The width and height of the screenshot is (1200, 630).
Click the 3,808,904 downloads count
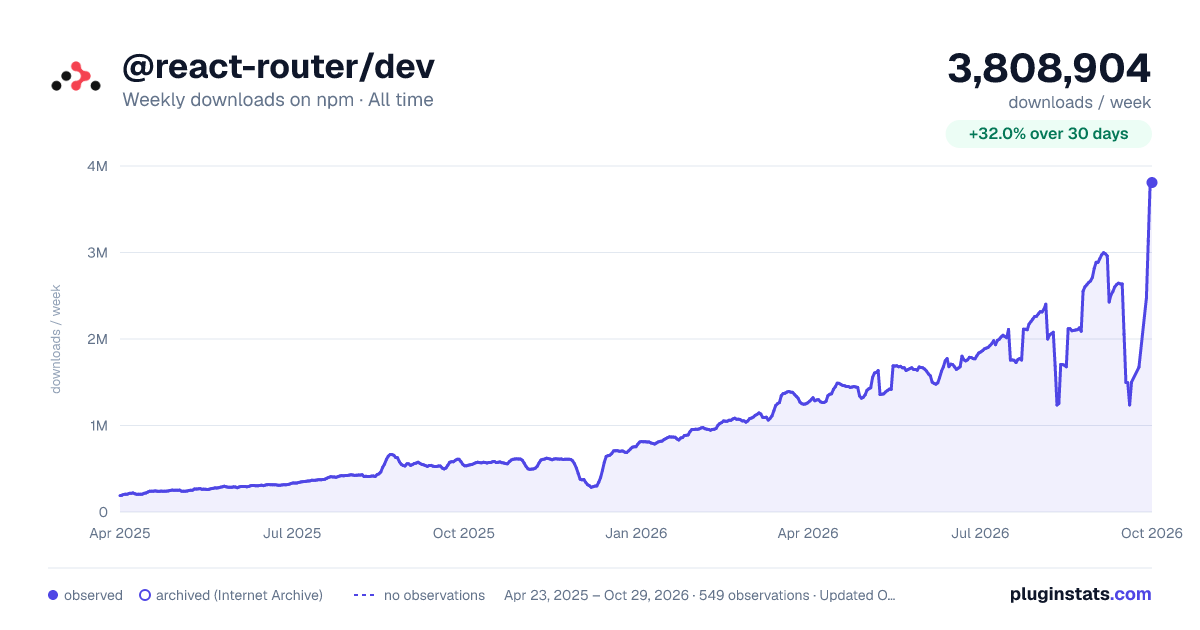pyautogui.click(x=1049, y=68)
